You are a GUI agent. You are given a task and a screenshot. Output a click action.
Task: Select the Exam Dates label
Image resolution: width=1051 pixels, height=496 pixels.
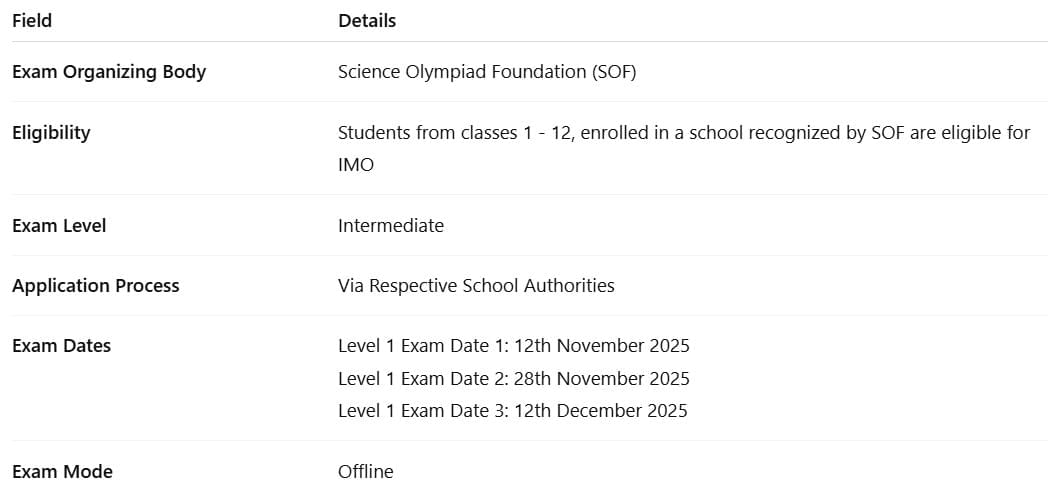[x=62, y=346]
